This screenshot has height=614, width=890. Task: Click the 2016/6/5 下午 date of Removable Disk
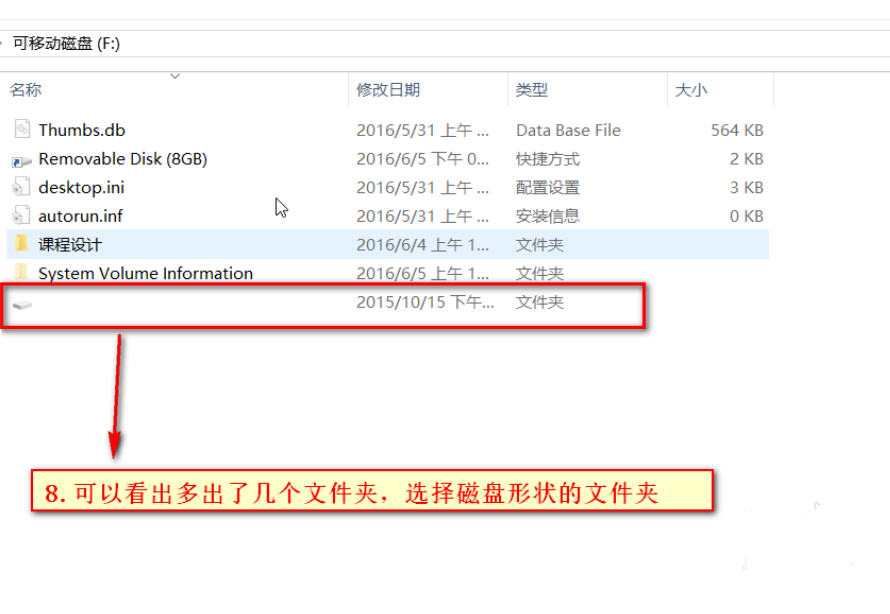click(422, 159)
